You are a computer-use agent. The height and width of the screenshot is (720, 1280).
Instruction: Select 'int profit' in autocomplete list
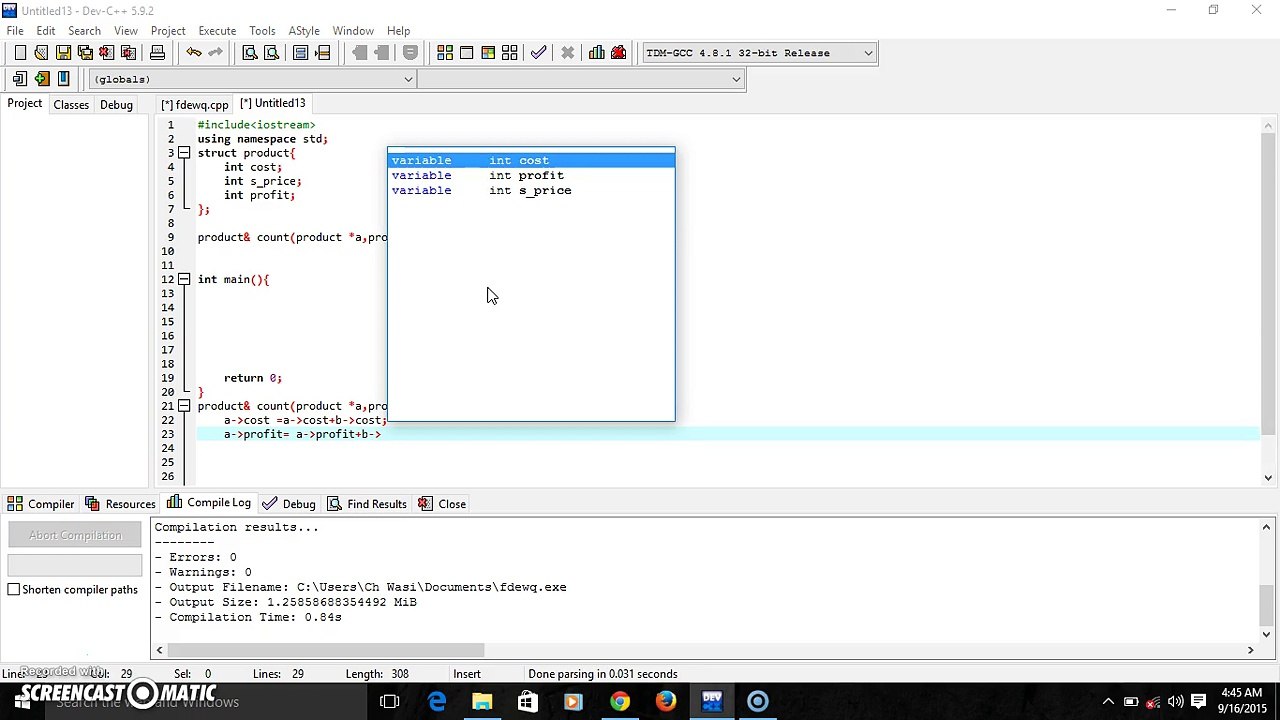click(x=531, y=175)
